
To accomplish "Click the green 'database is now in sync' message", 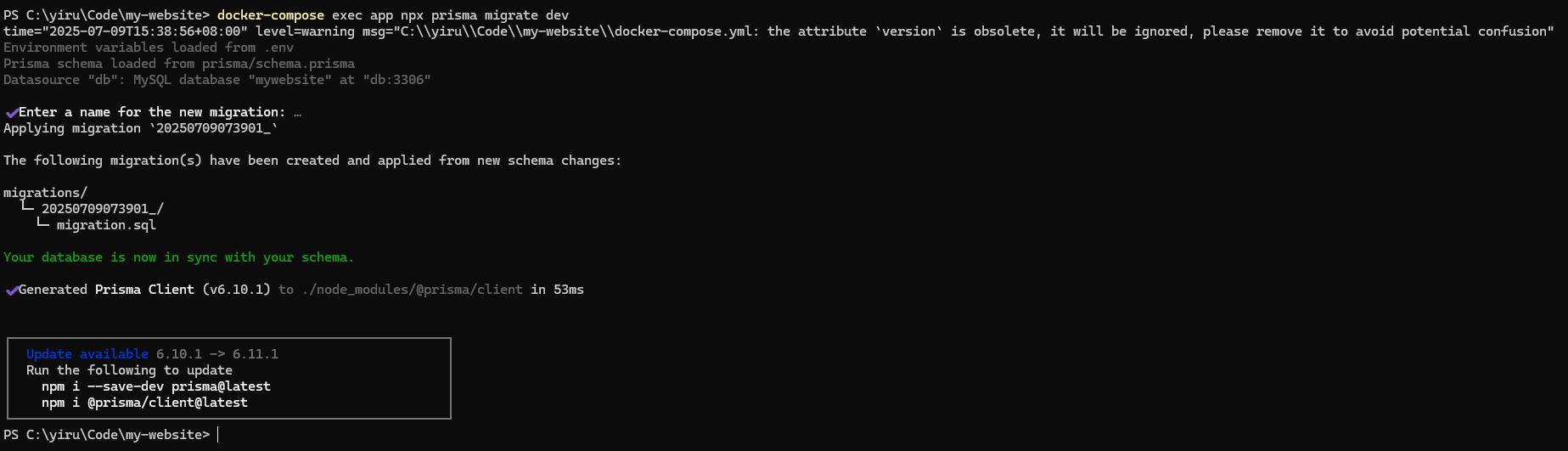I will [x=178, y=257].
